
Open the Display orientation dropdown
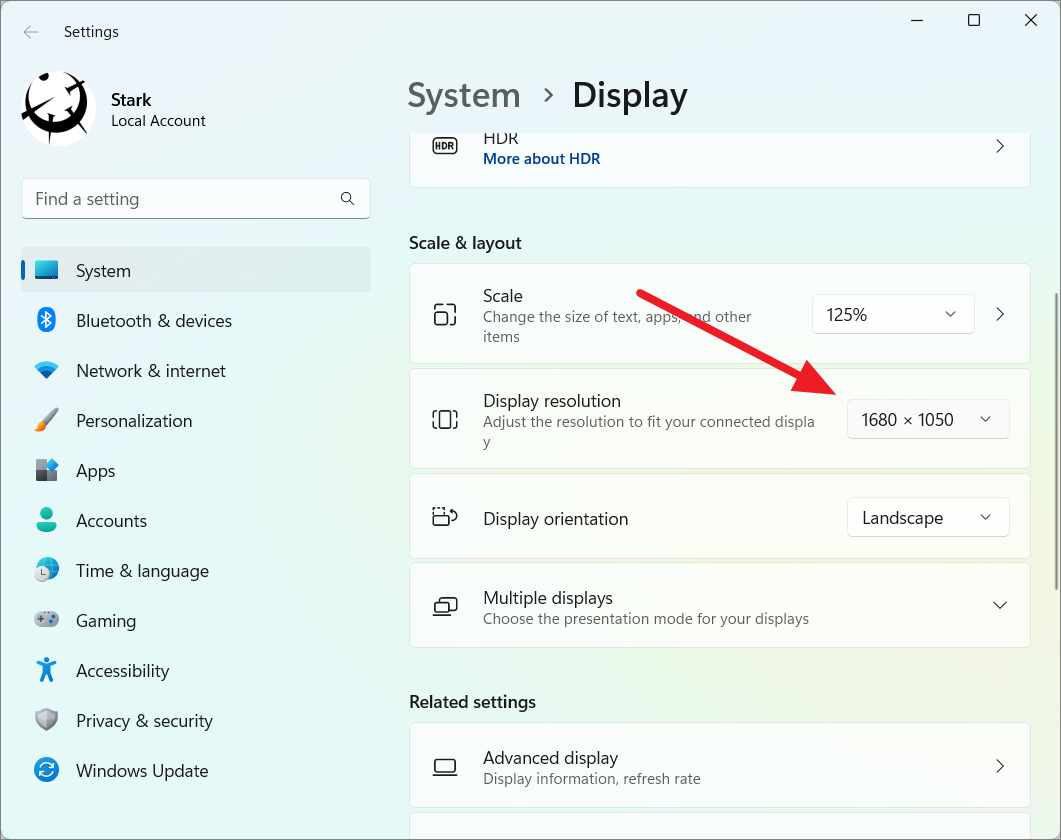[x=927, y=517]
